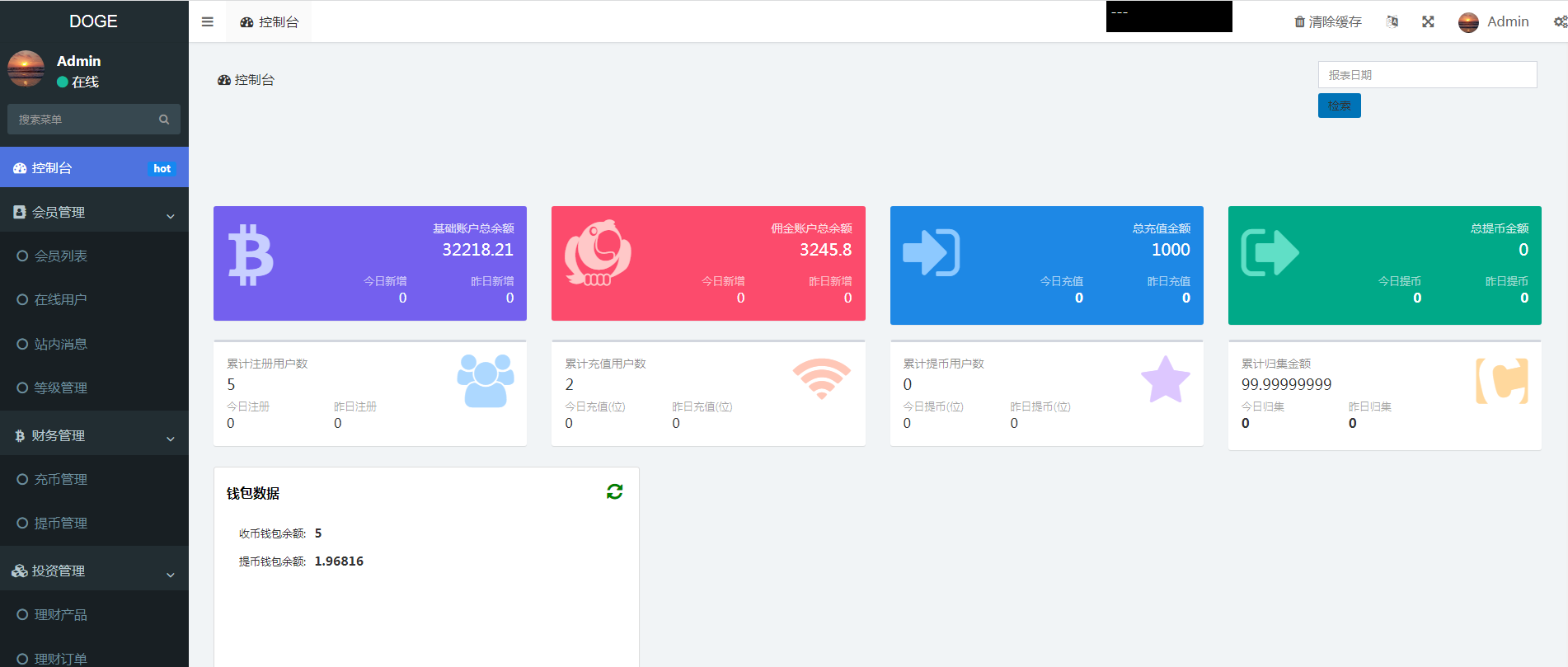Click the 会员管理 user card icon
1568x667 pixels.
[19, 212]
